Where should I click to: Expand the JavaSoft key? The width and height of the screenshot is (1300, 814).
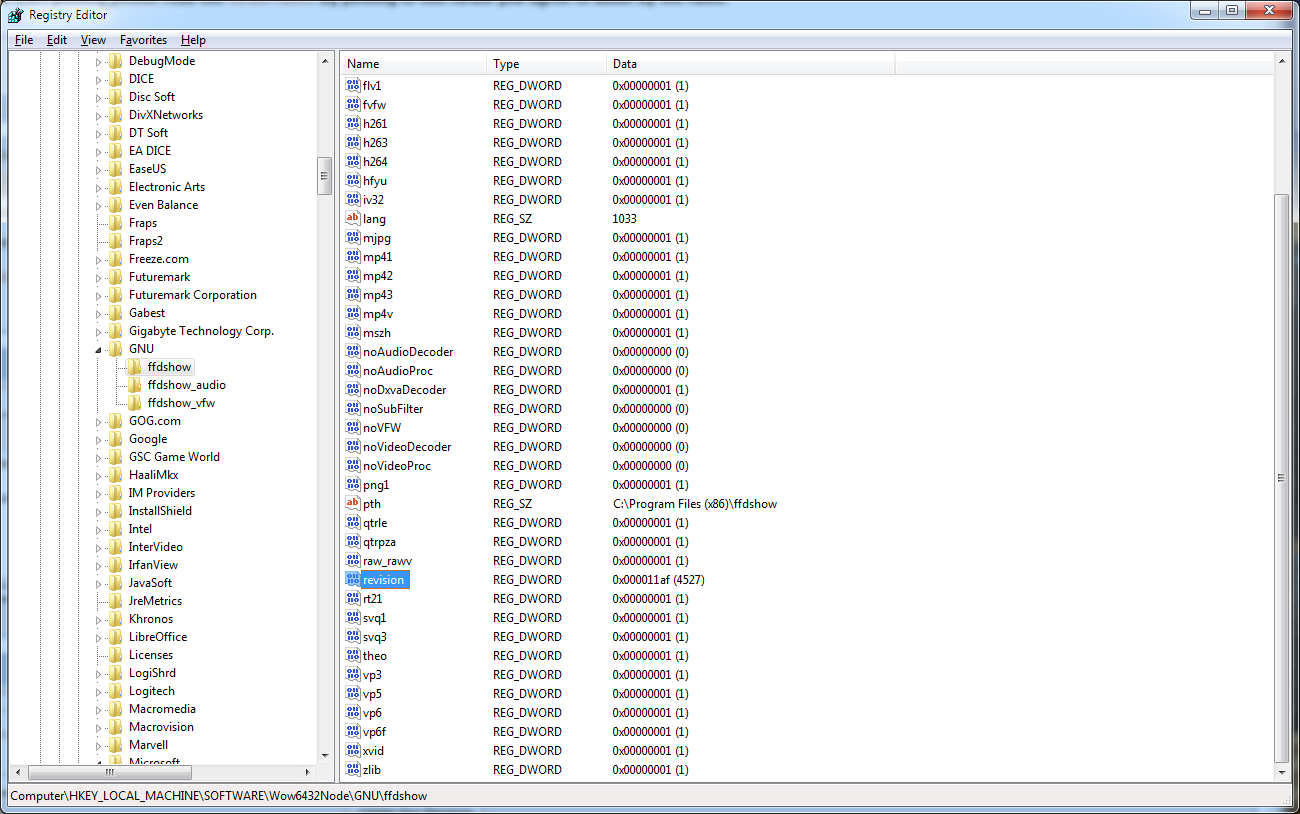tap(99, 583)
